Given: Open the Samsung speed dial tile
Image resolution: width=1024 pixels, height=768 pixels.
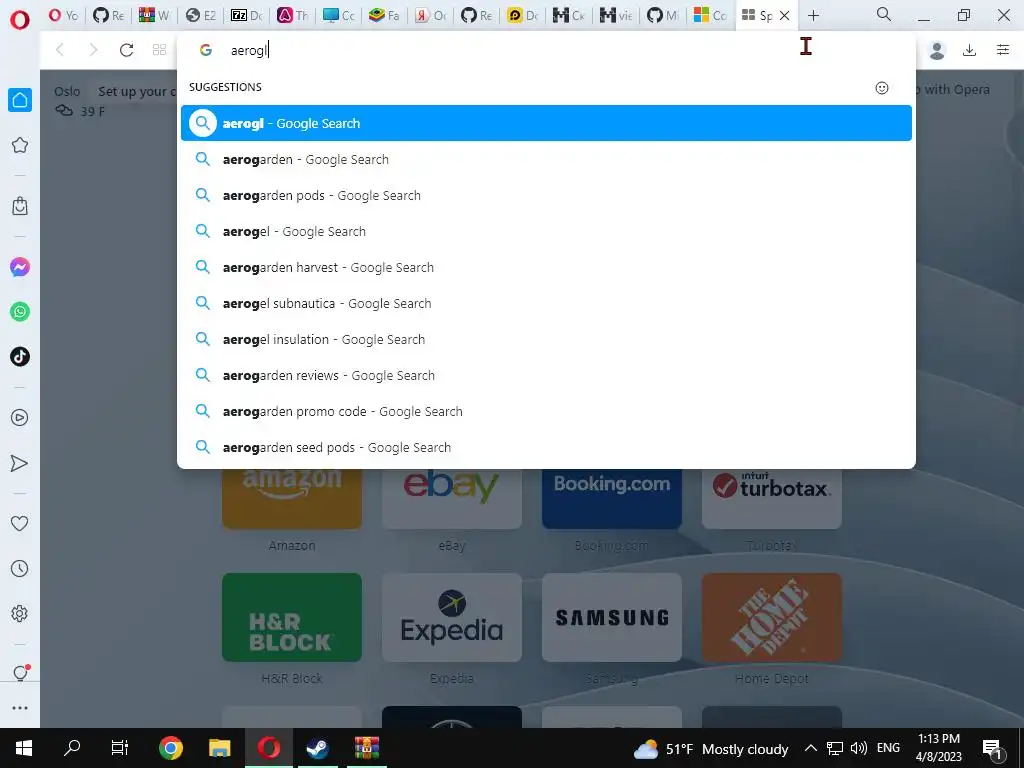Looking at the screenshot, I should click(612, 617).
